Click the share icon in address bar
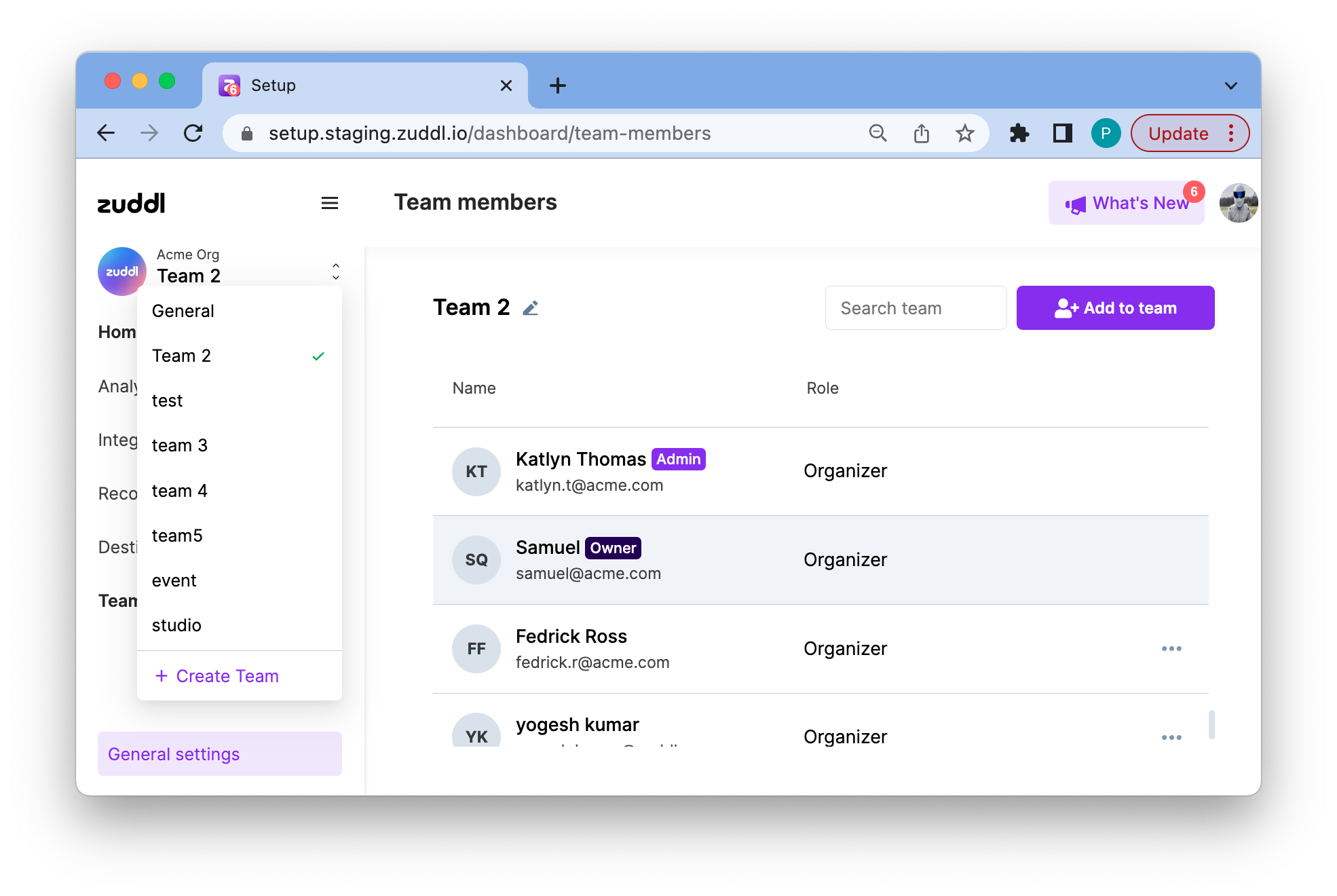The width and height of the screenshot is (1337, 896). (x=921, y=133)
